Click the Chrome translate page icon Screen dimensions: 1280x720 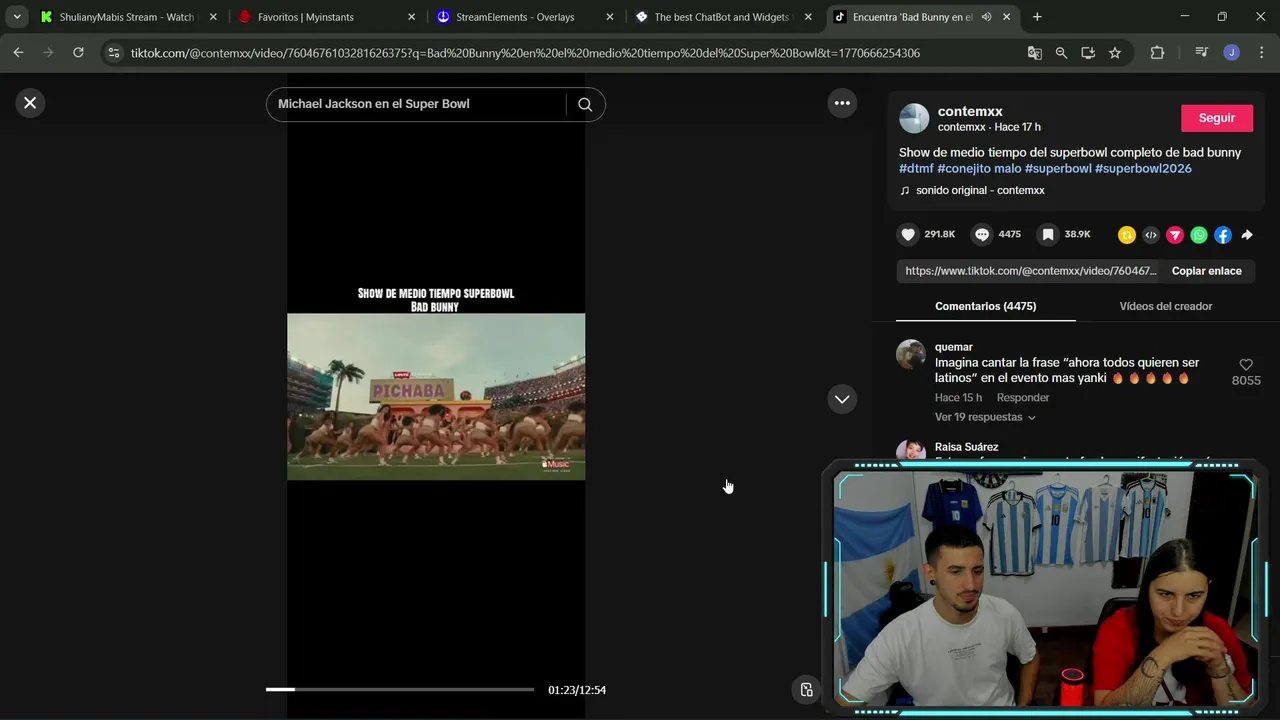(1035, 53)
